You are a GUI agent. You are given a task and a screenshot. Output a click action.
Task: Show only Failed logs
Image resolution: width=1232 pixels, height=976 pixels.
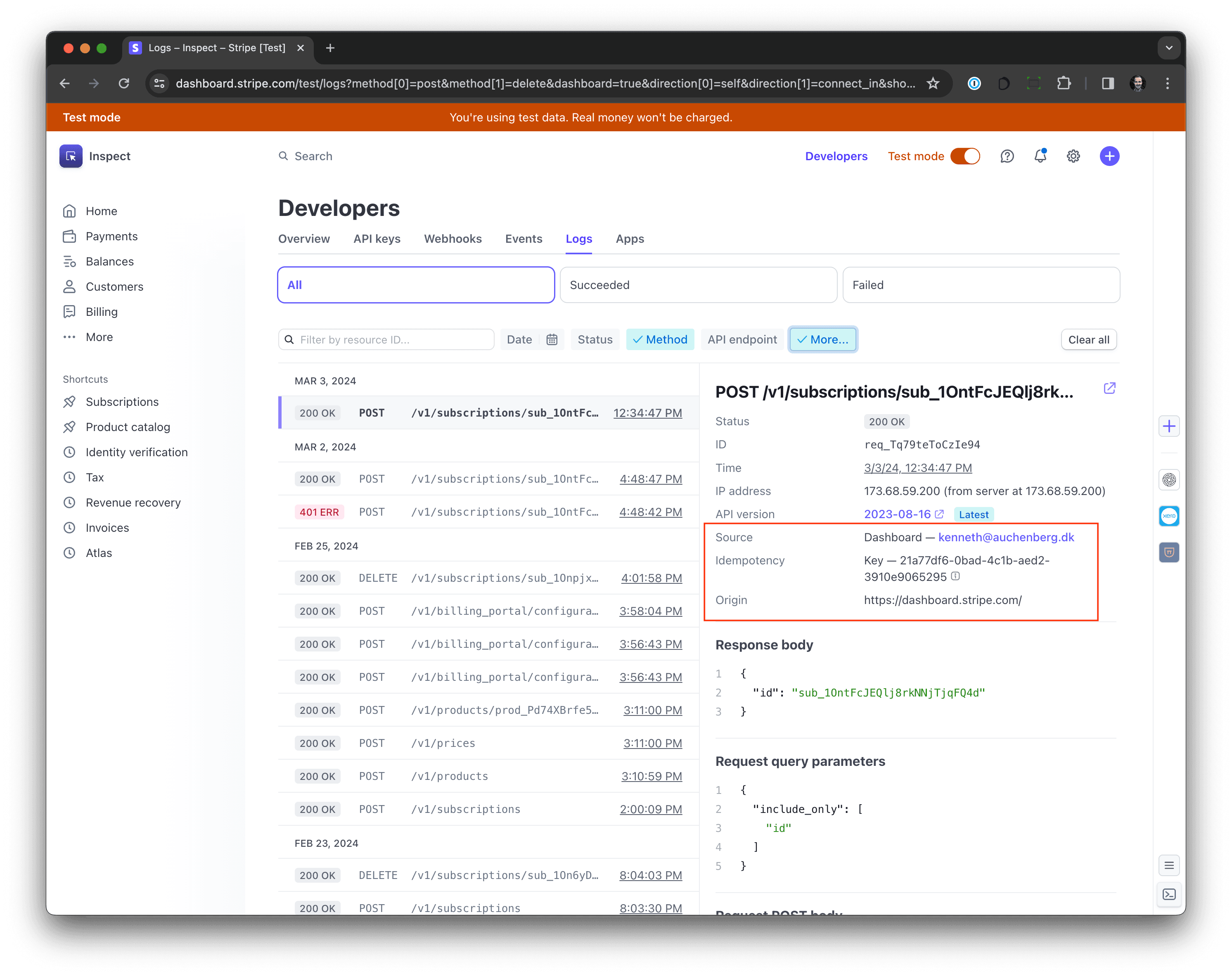(981, 284)
